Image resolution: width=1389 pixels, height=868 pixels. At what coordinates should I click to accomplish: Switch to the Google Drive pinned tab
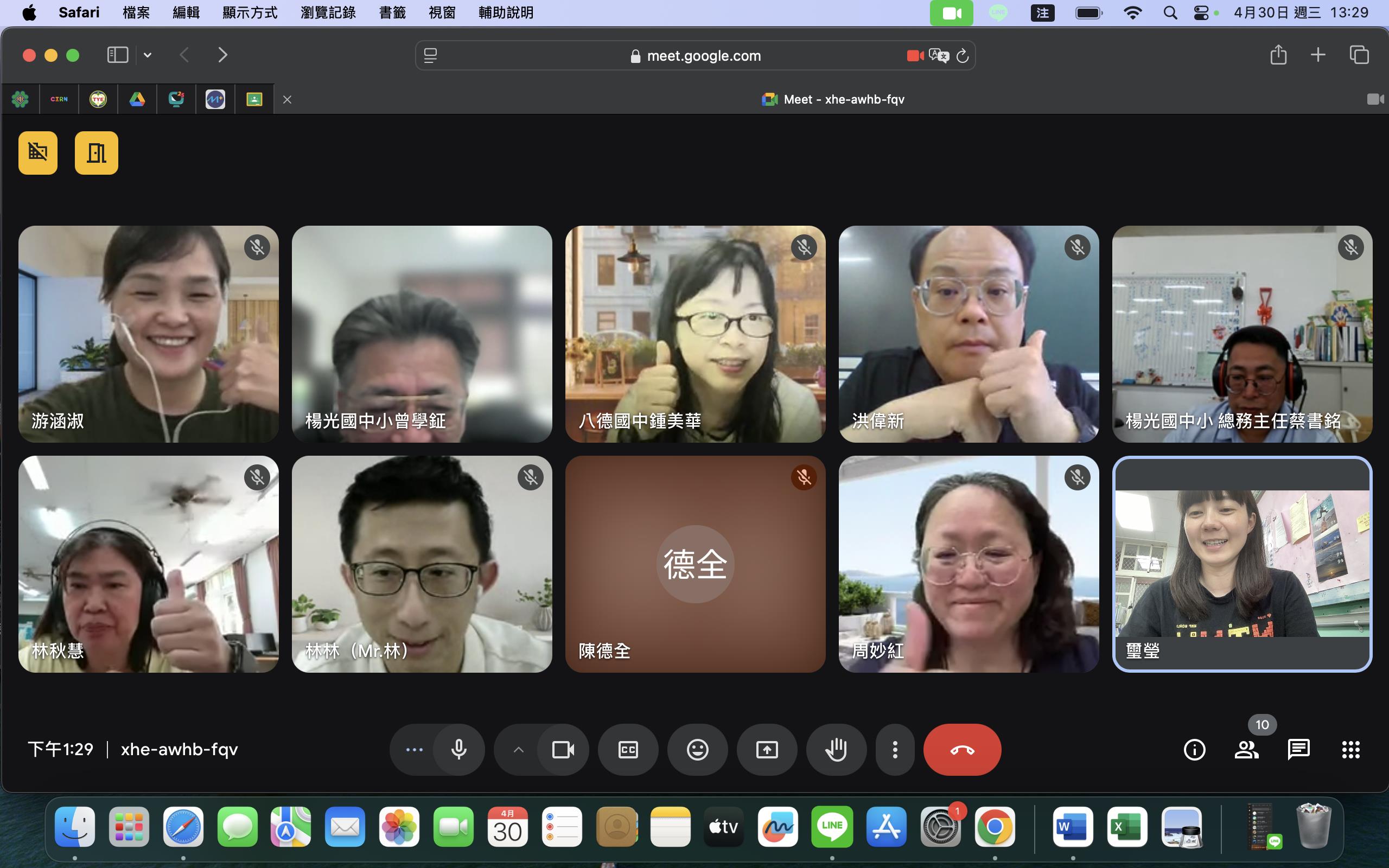137,99
